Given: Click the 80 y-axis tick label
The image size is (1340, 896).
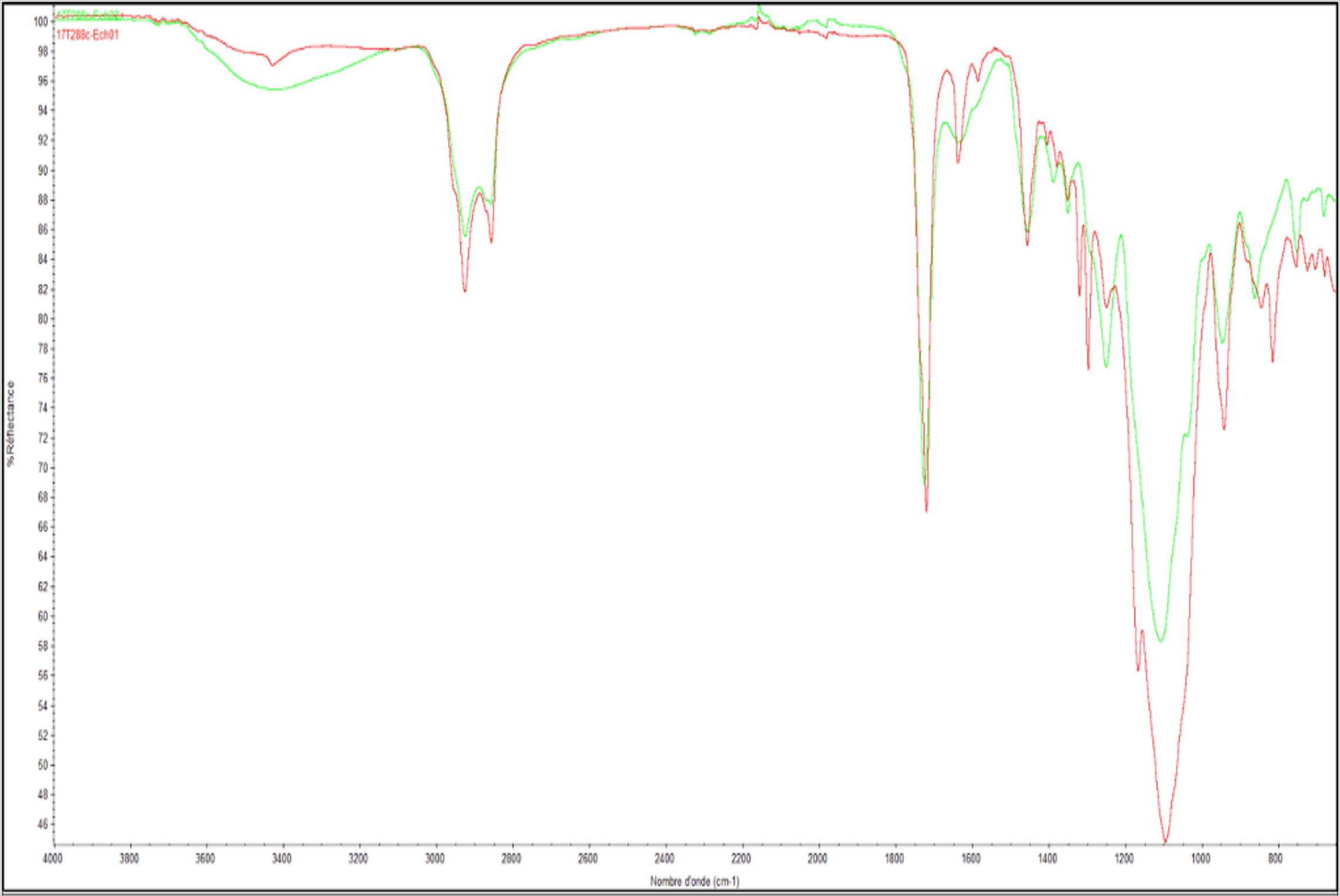Looking at the screenshot, I should [x=43, y=319].
